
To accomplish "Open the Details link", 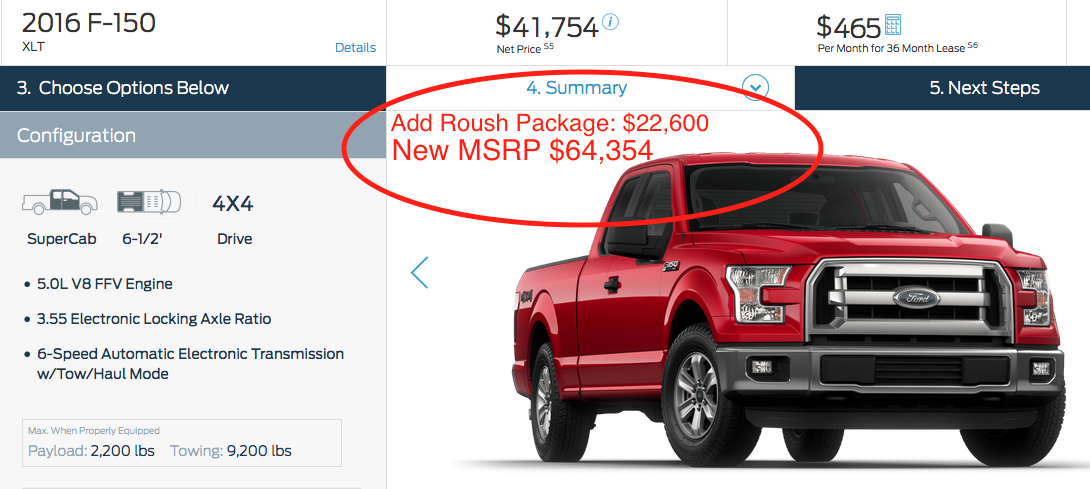I will click(355, 47).
